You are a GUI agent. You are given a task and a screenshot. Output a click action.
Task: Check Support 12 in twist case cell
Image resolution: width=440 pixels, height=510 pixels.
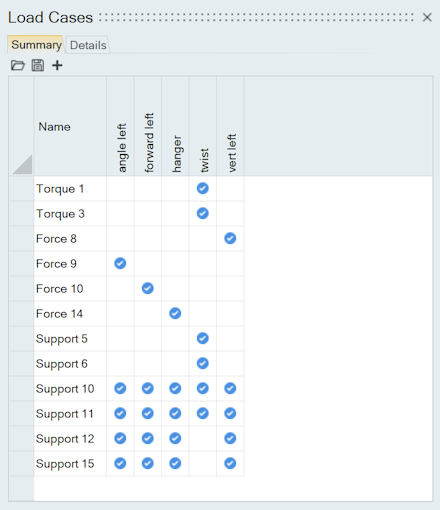203,438
